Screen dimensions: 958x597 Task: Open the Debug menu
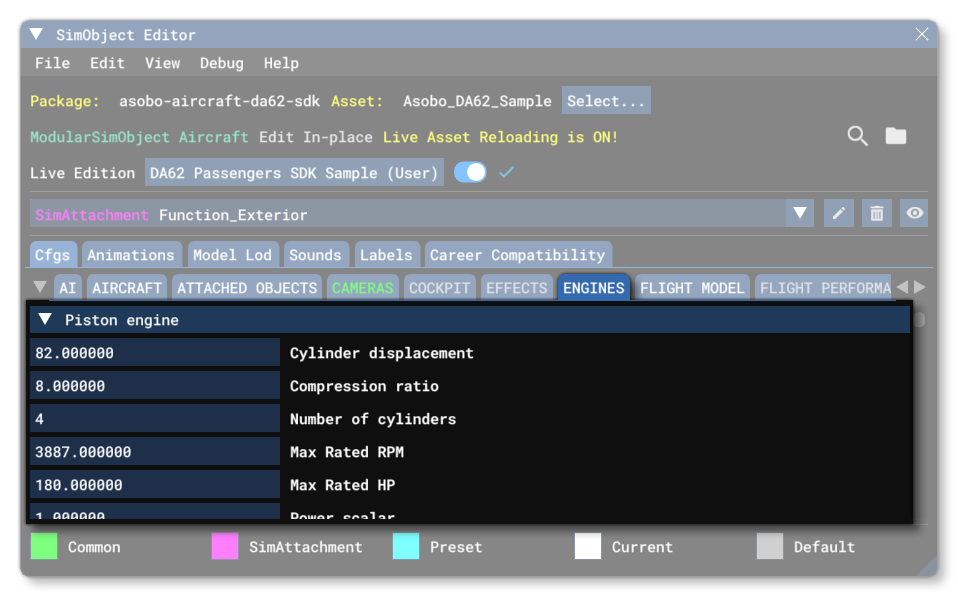coord(220,63)
